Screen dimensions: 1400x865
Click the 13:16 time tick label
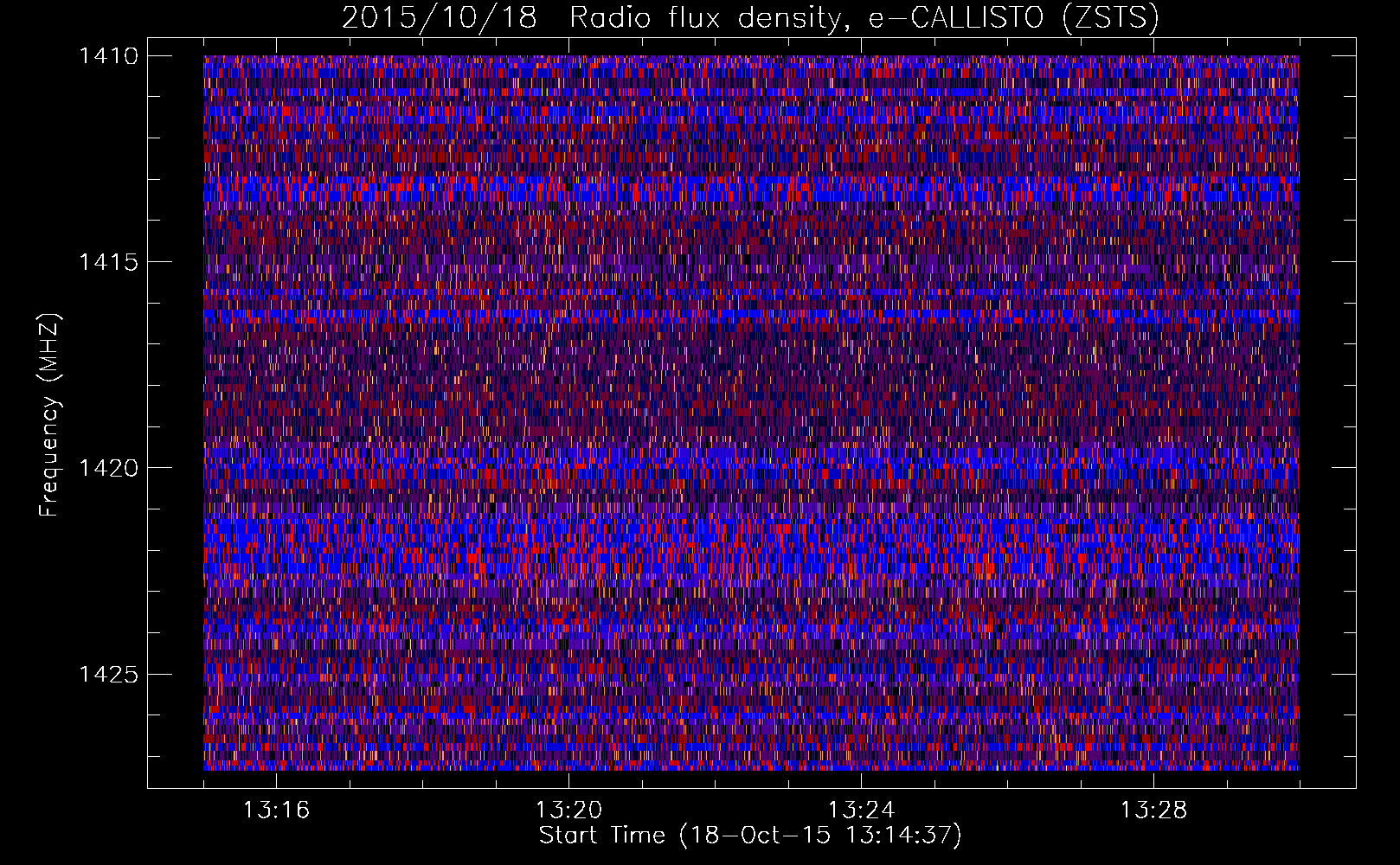(x=276, y=811)
